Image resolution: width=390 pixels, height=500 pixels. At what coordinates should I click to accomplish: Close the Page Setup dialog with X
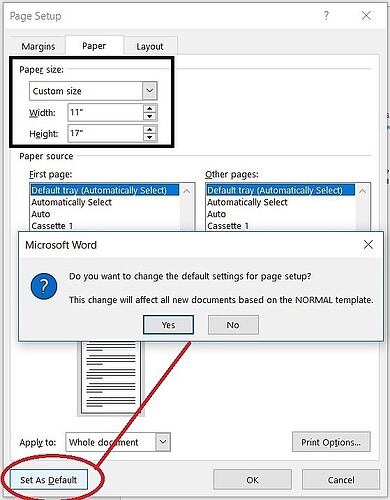[366, 15]
